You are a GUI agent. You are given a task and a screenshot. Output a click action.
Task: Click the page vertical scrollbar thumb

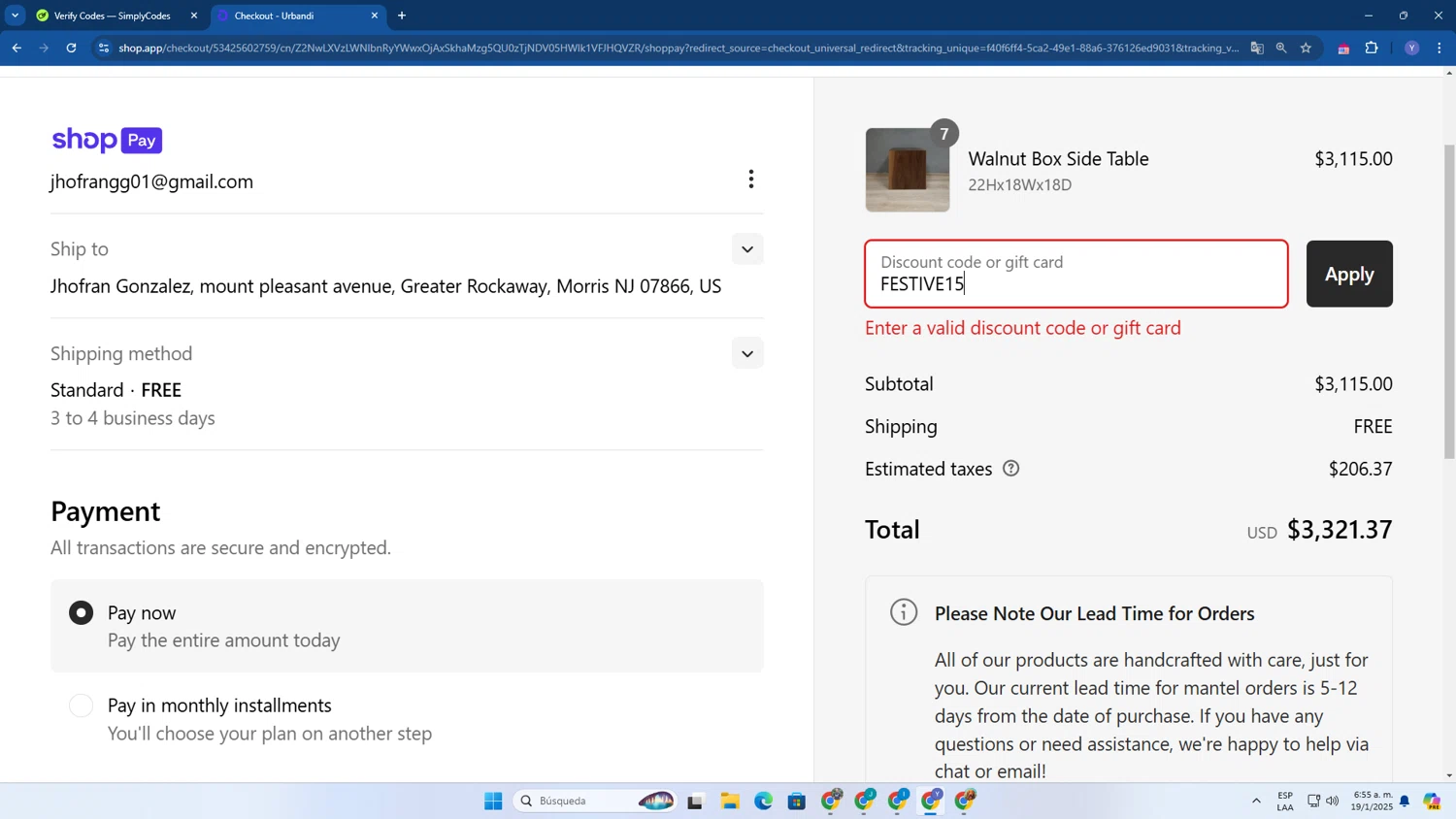[1449, 301]
